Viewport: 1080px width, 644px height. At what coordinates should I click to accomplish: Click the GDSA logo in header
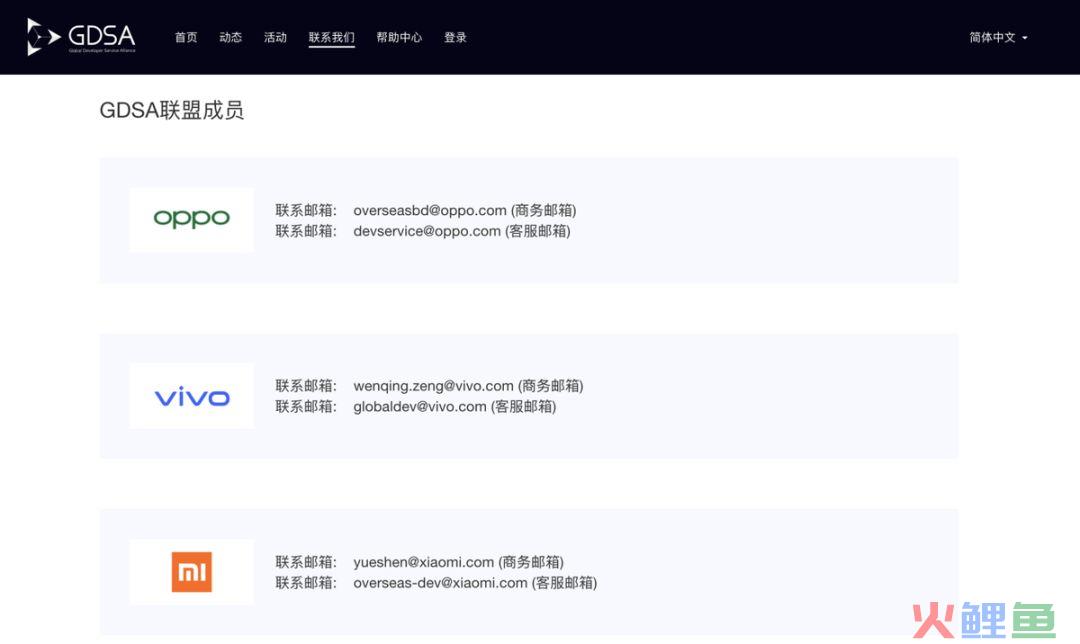[81, 37]
